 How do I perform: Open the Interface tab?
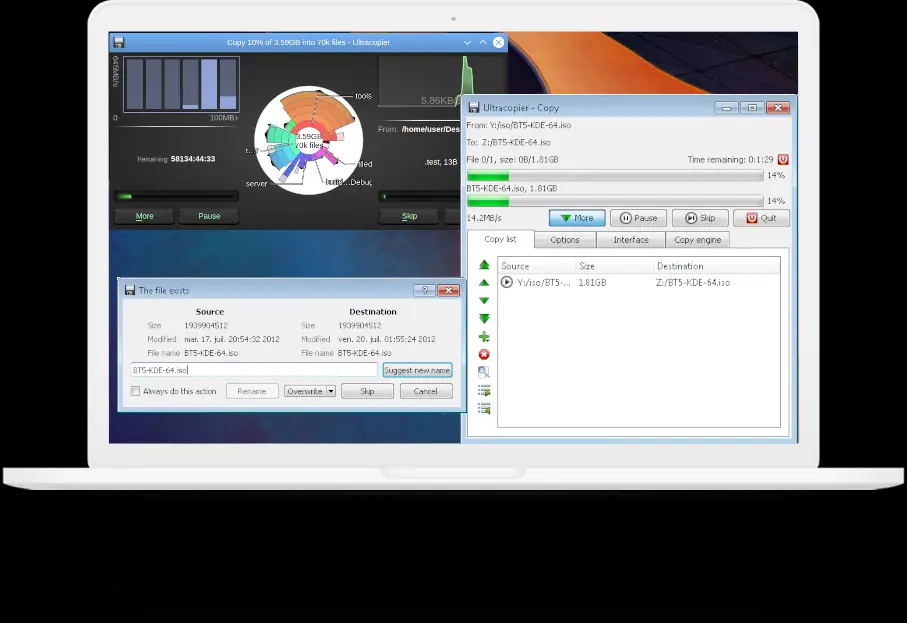click(631, 239)
